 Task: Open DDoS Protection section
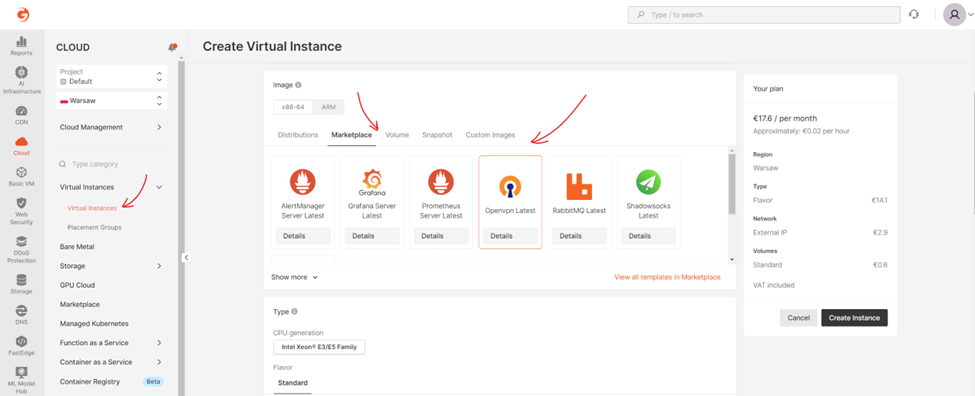(22, 250)
